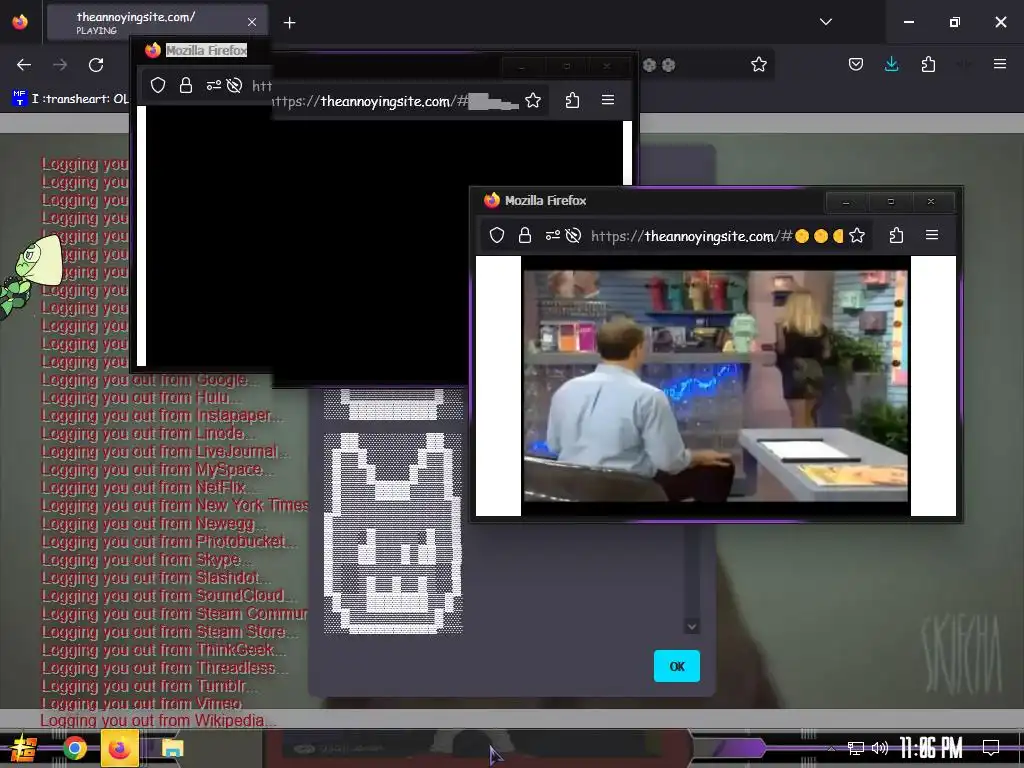Show hidden tray icons chevron
This screenshot has height=768, width=1024.
point(831,748)
